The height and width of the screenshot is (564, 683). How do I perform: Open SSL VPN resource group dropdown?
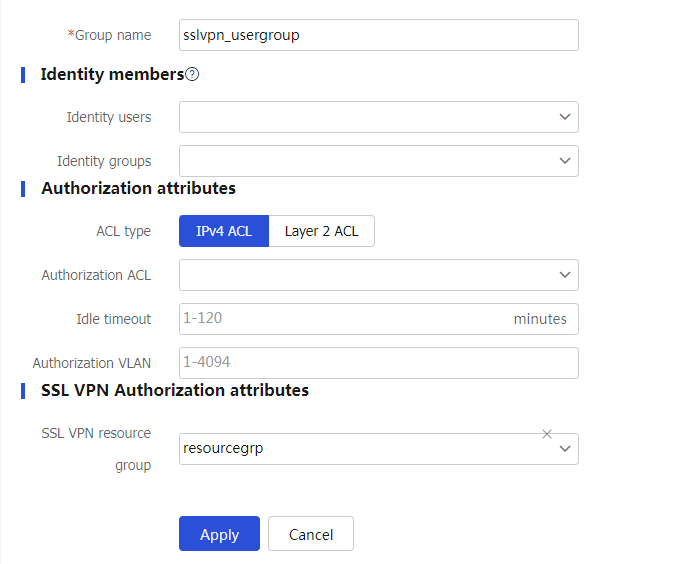(x=379, y=449)
